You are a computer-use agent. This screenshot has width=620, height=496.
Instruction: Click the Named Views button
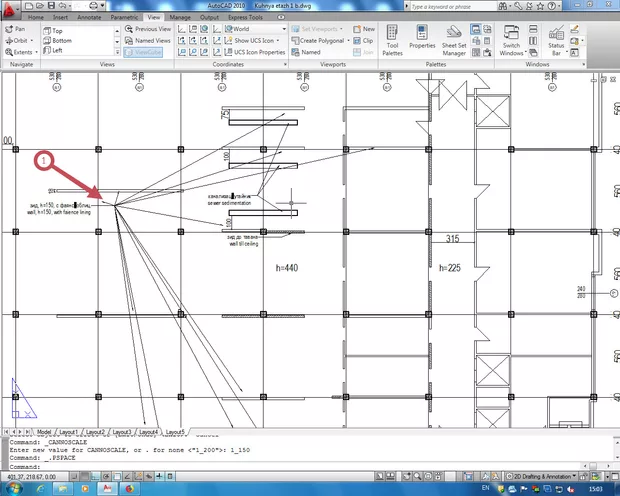point(148,40)
